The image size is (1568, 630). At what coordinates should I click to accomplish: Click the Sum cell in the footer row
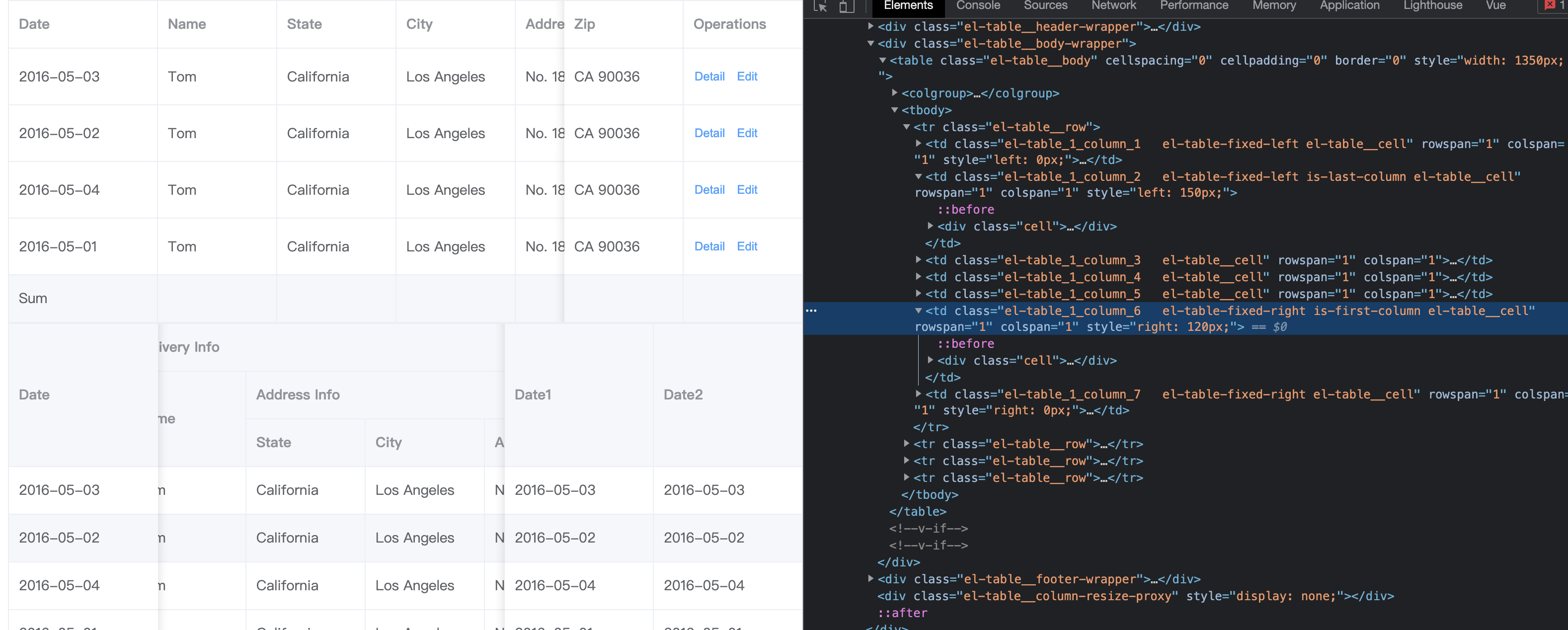coord(33,298)
